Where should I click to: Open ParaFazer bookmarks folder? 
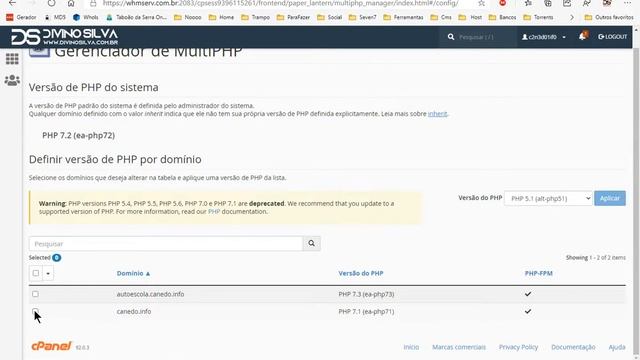[293, 17]
